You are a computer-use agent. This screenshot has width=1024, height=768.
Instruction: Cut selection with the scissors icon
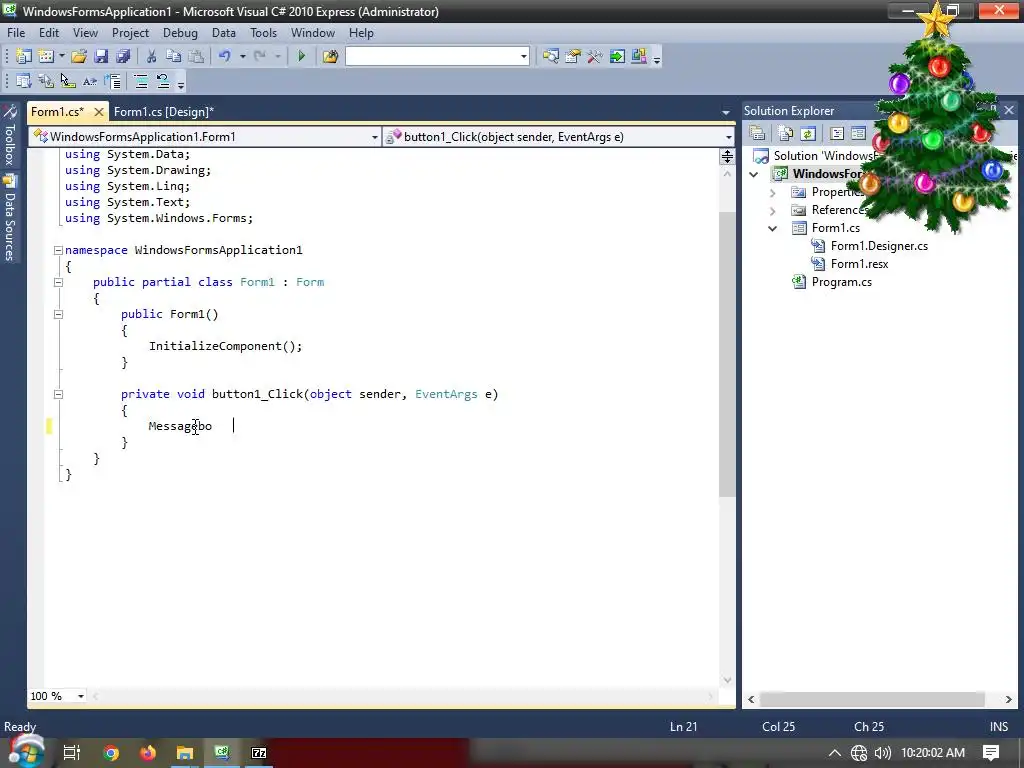152,57
